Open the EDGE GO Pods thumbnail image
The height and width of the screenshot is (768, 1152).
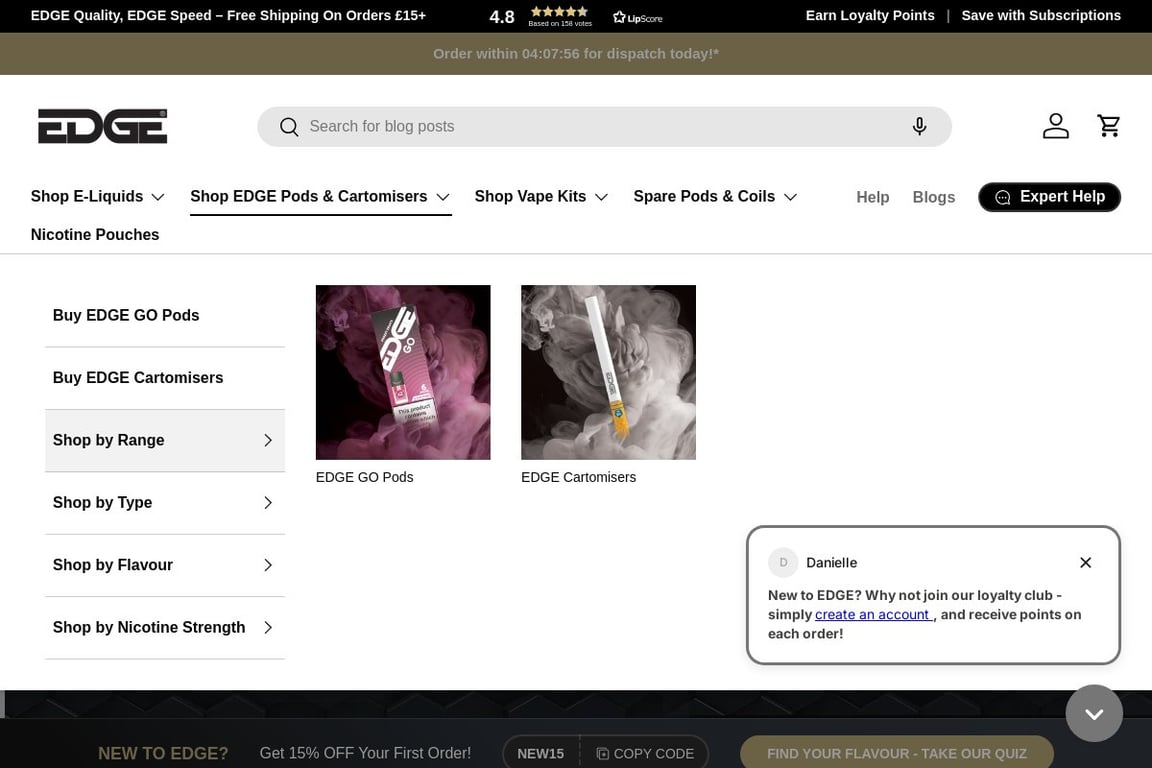click(x=403, y=373)
